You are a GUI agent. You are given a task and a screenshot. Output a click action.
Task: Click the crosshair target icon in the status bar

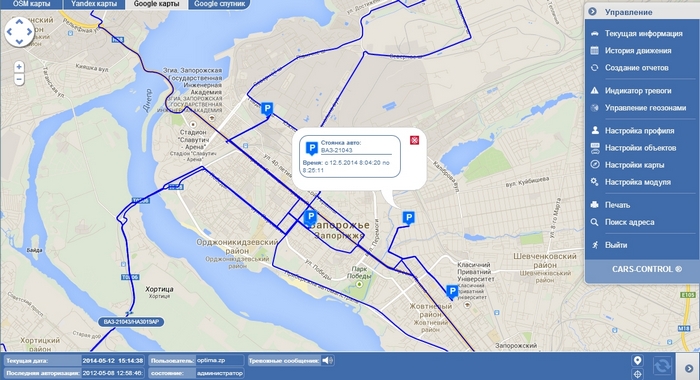tap(638, 374)
